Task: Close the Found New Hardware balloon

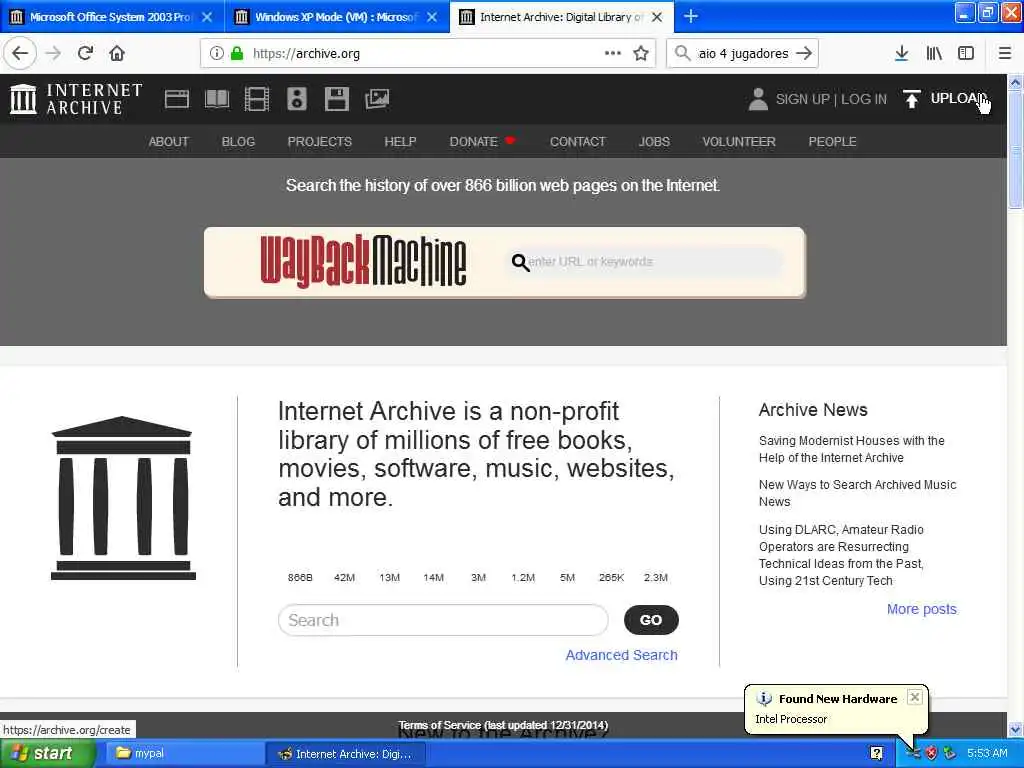Action: click(915, 697)
